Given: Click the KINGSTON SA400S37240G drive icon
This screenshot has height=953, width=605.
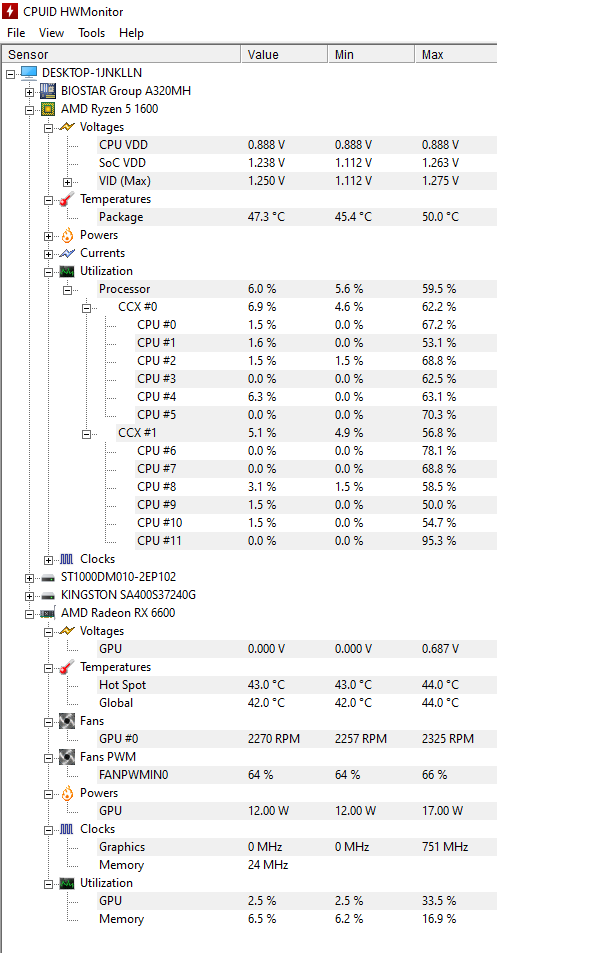Looking at the screenshot, I should tap(47, 596).
